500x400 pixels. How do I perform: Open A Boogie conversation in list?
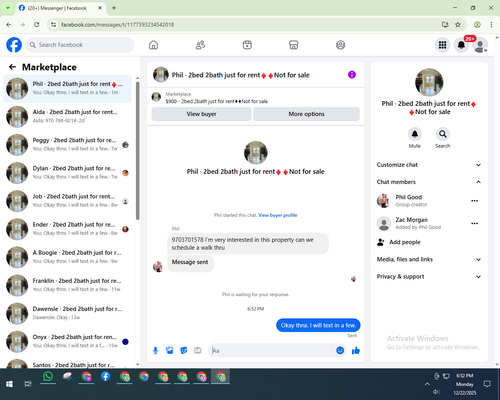pos(67,257)
